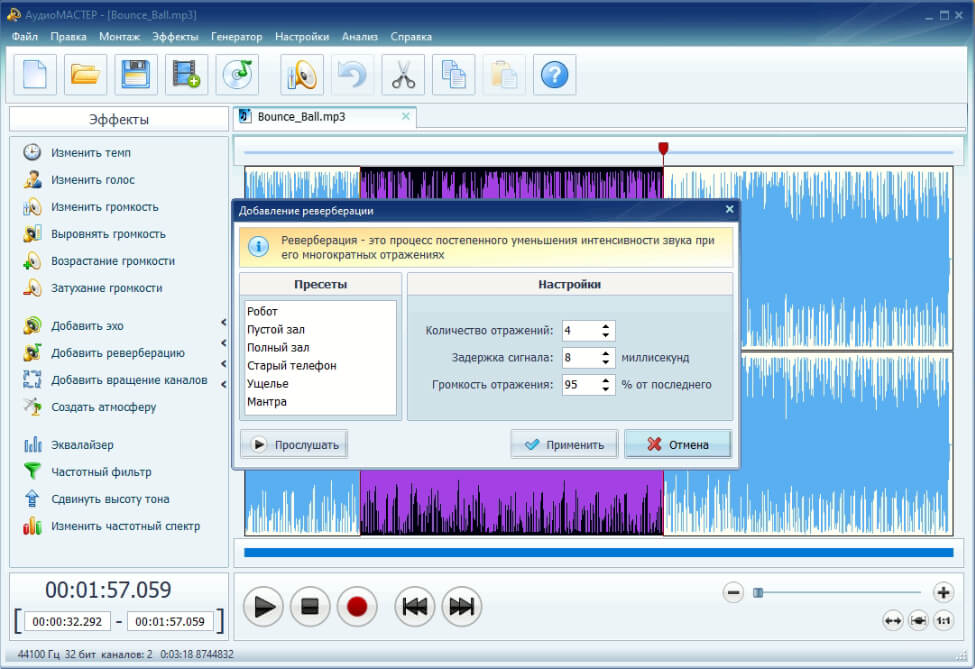Click the Задержка сигнала value field

pyautogui.click(x=580, y=358)
